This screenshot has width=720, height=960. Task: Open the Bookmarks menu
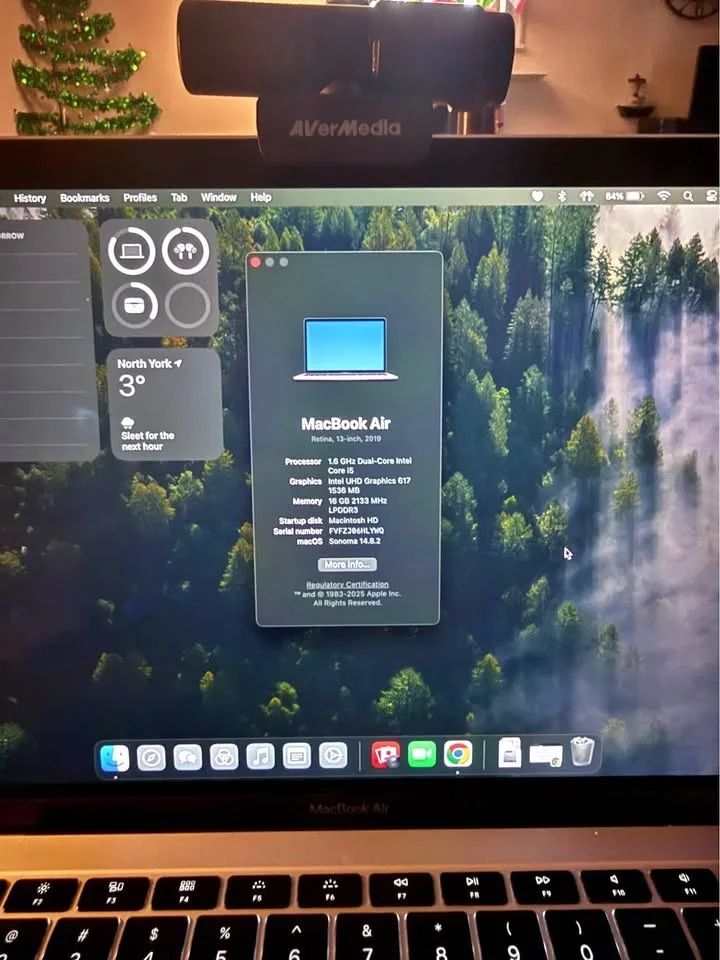click(84, 198)
